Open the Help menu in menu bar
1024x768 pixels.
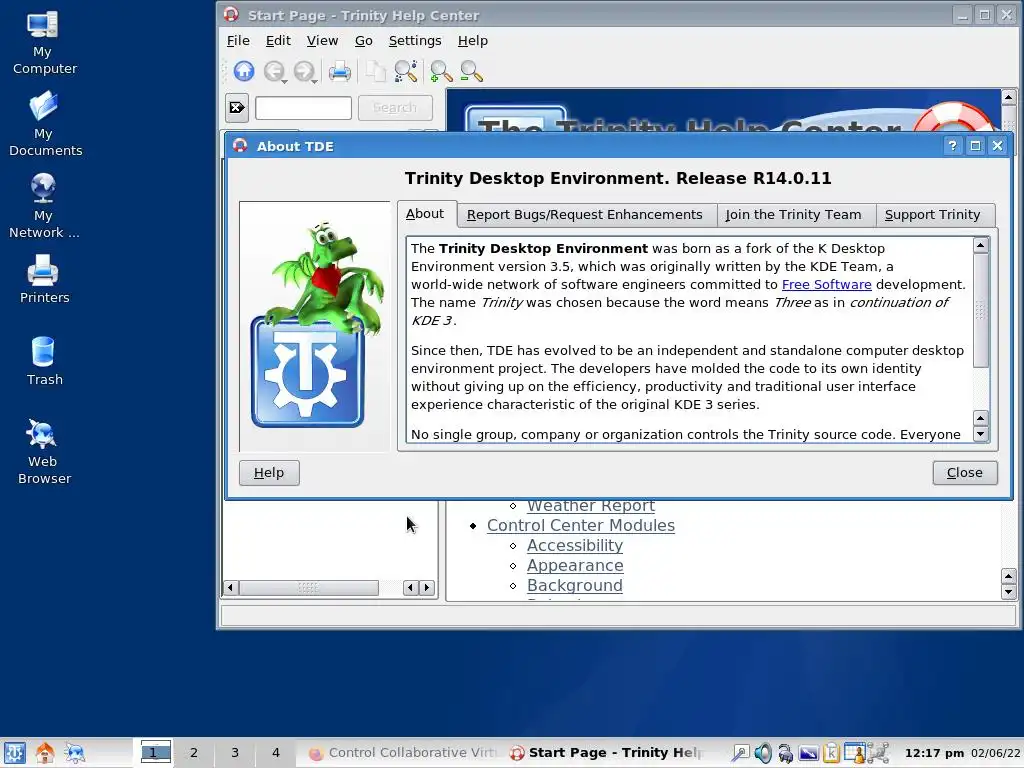pyautogui.click(x=473, y=40)
